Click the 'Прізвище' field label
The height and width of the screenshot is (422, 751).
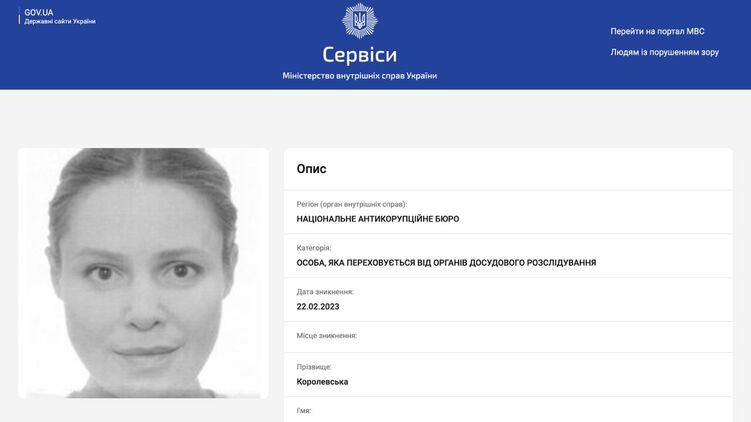click(314, 367)
